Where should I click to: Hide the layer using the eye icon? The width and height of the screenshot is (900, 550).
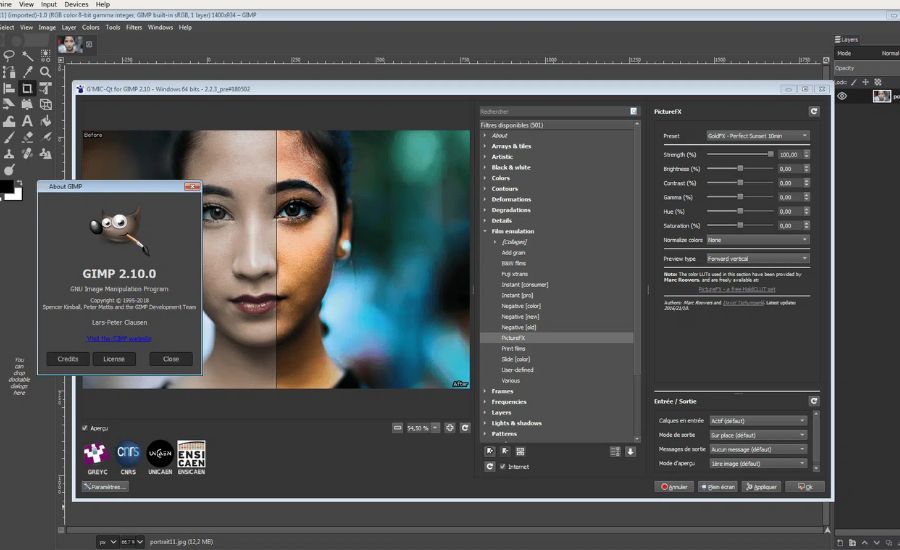842,97
